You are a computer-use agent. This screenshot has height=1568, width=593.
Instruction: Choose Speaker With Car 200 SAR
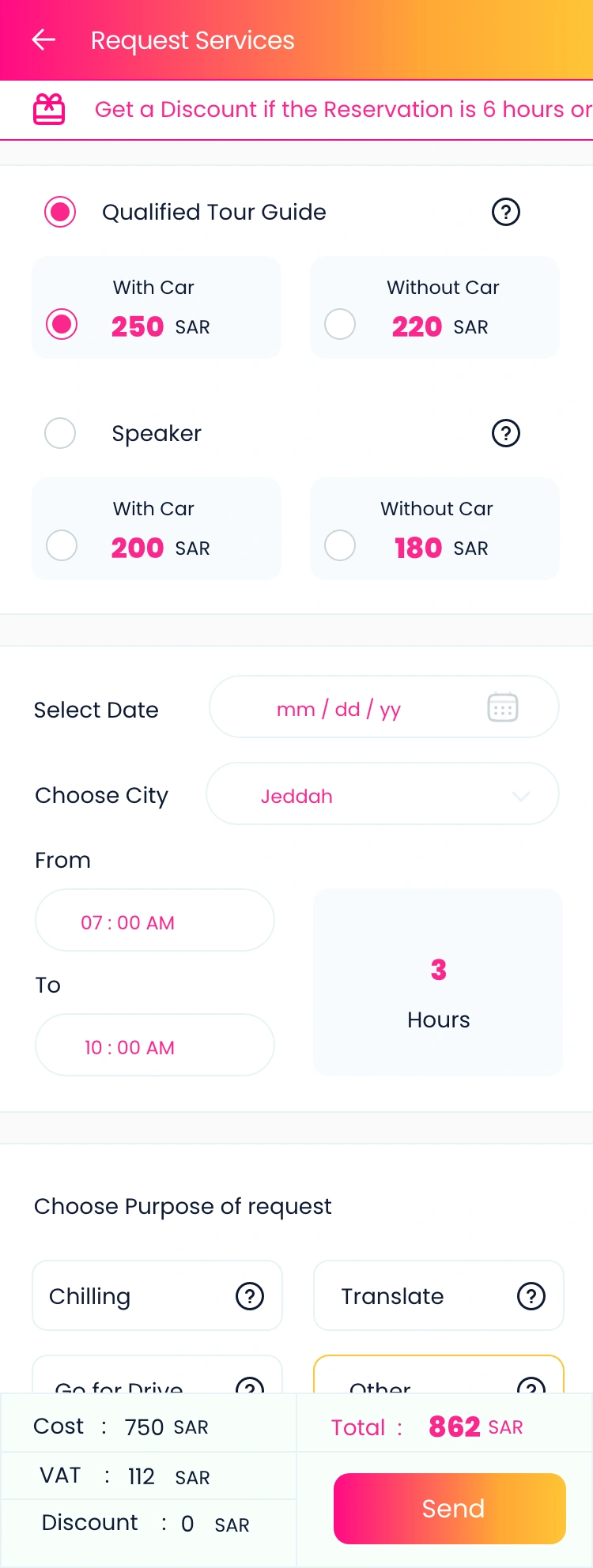[x=62, y=545]
